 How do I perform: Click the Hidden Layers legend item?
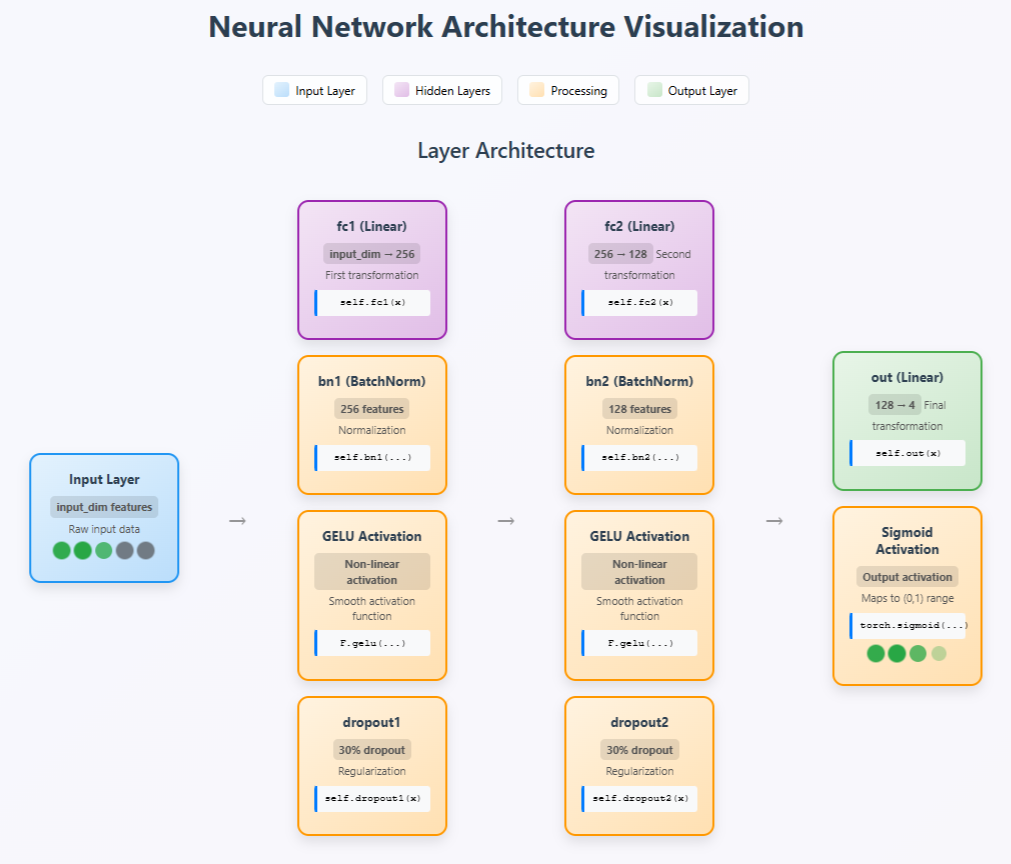tap(442, 90)
